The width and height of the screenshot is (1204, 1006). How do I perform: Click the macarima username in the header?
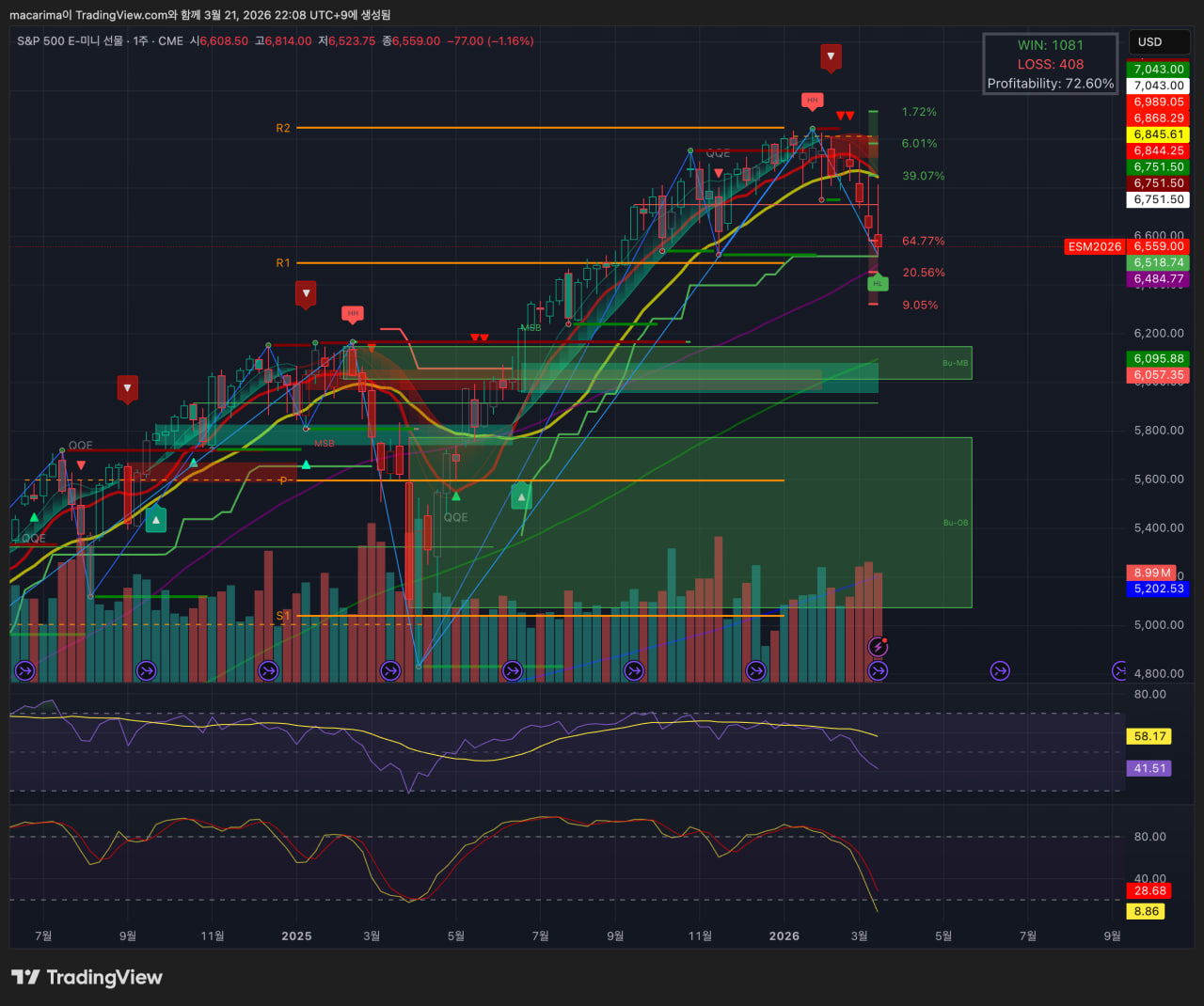click(35, 15)
